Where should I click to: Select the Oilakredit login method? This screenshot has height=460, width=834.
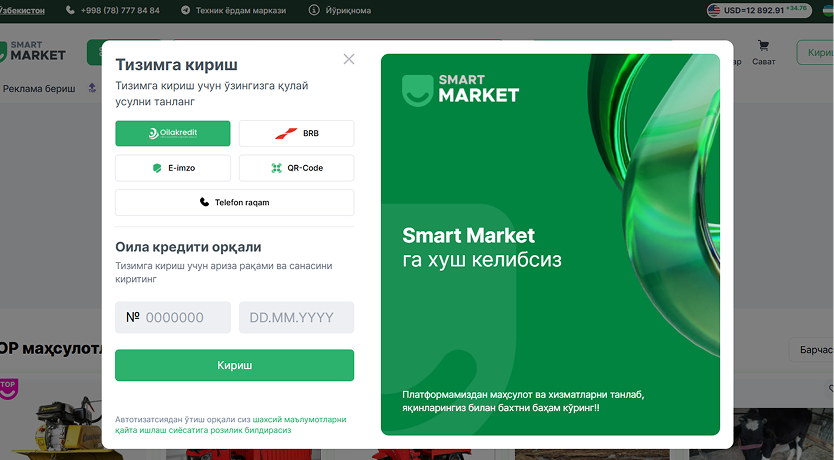[x=173, y=133]
